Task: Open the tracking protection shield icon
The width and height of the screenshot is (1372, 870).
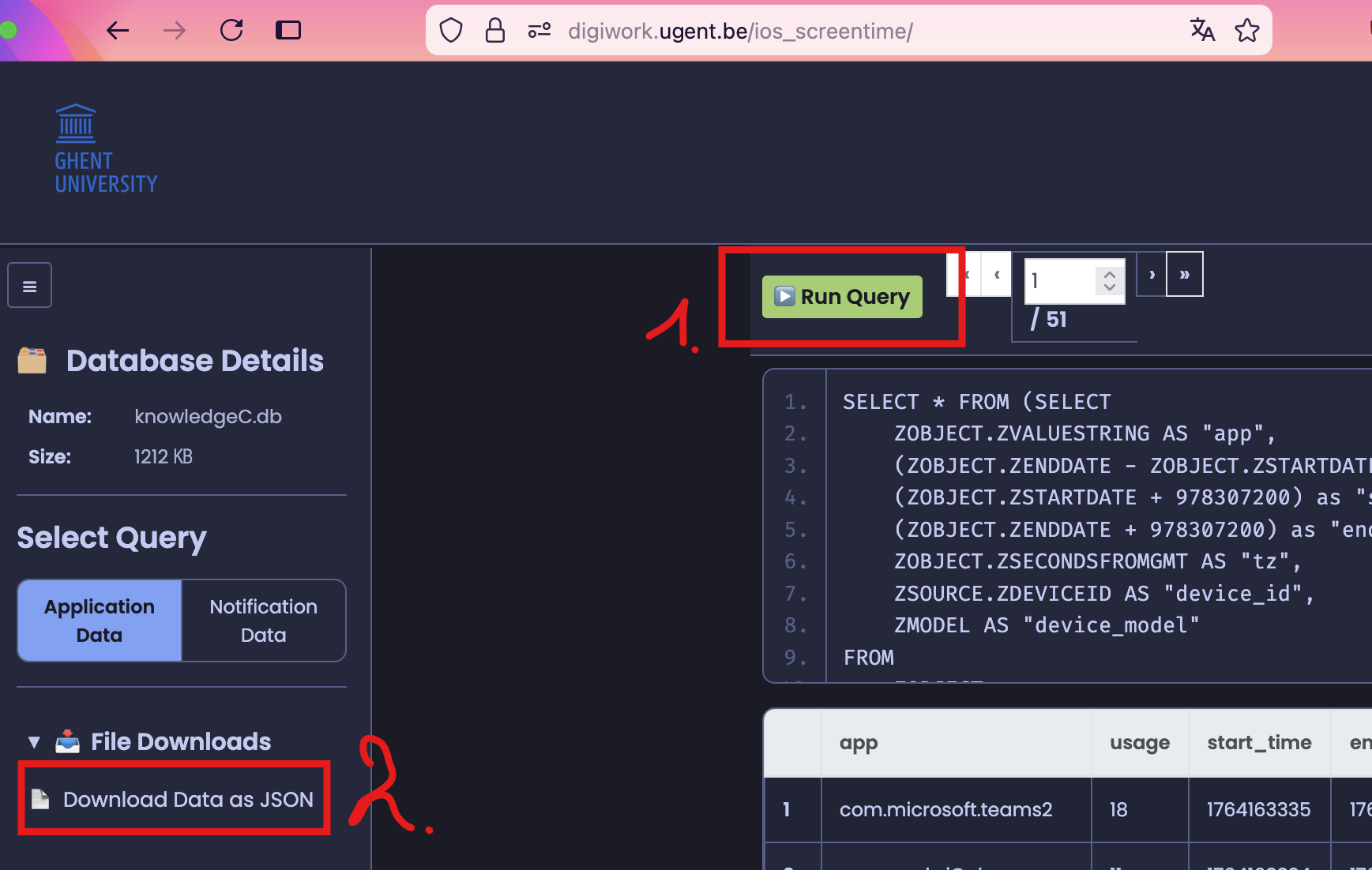Action: point(451,31)
